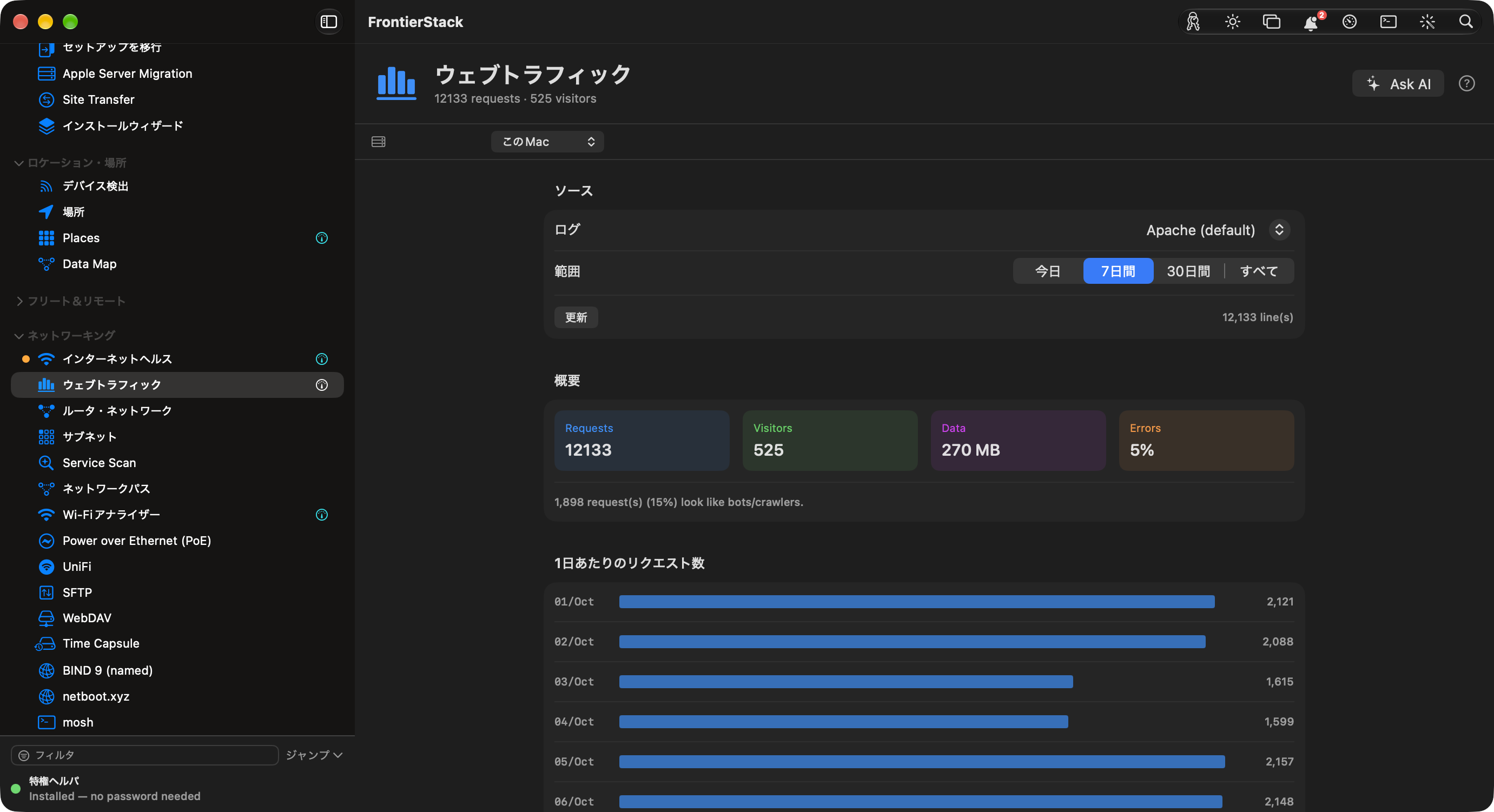Open BIND 9 (named) in sidebar
The image size is (1494, 812).
[177, 670]
